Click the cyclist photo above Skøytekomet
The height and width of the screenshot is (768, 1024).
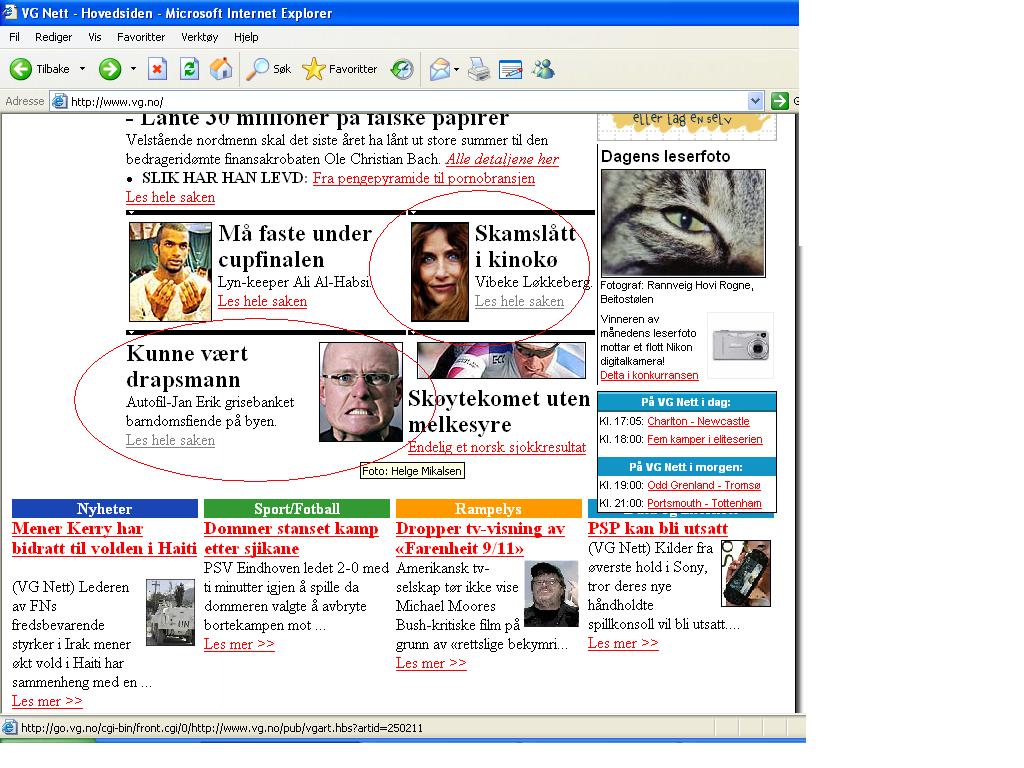tap(502, 360)
